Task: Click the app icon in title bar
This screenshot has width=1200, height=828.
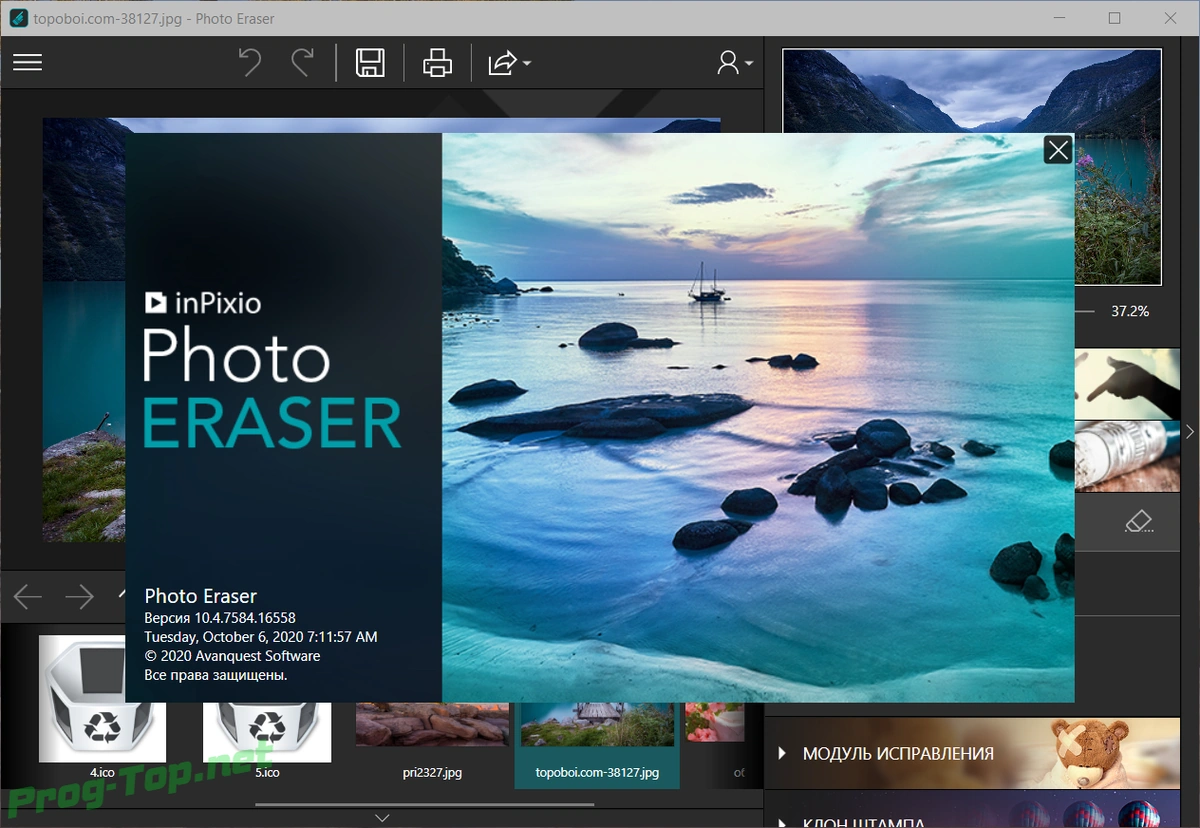Action: (17, 18)
